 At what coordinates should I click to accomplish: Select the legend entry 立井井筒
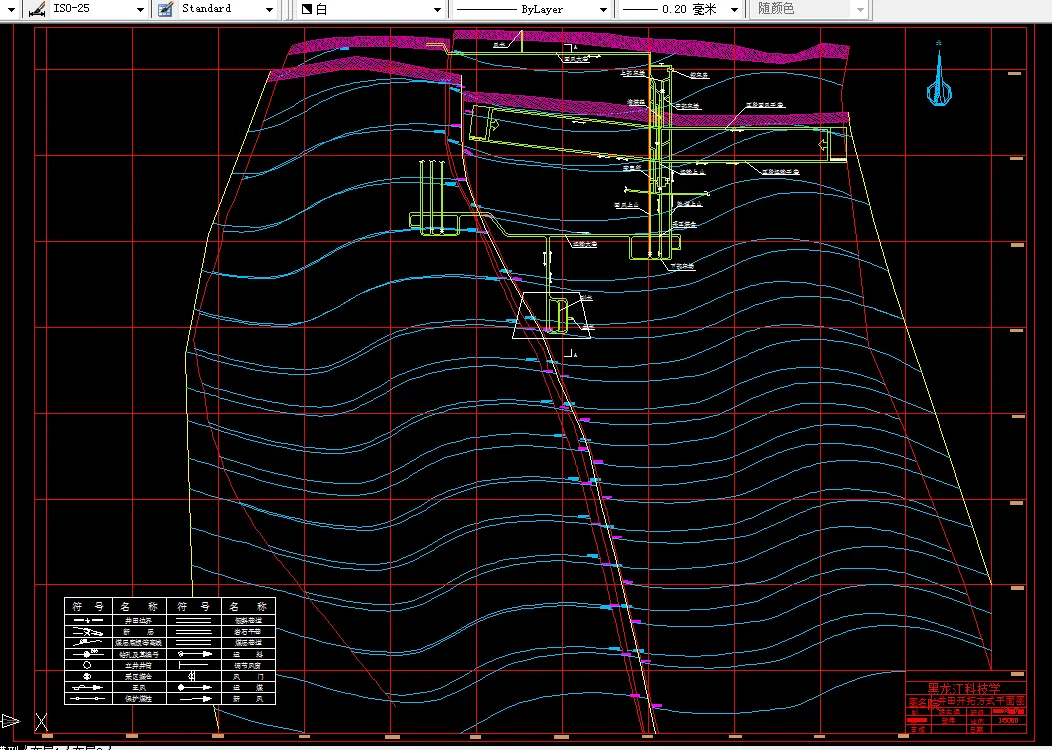[x=139, y=665]
